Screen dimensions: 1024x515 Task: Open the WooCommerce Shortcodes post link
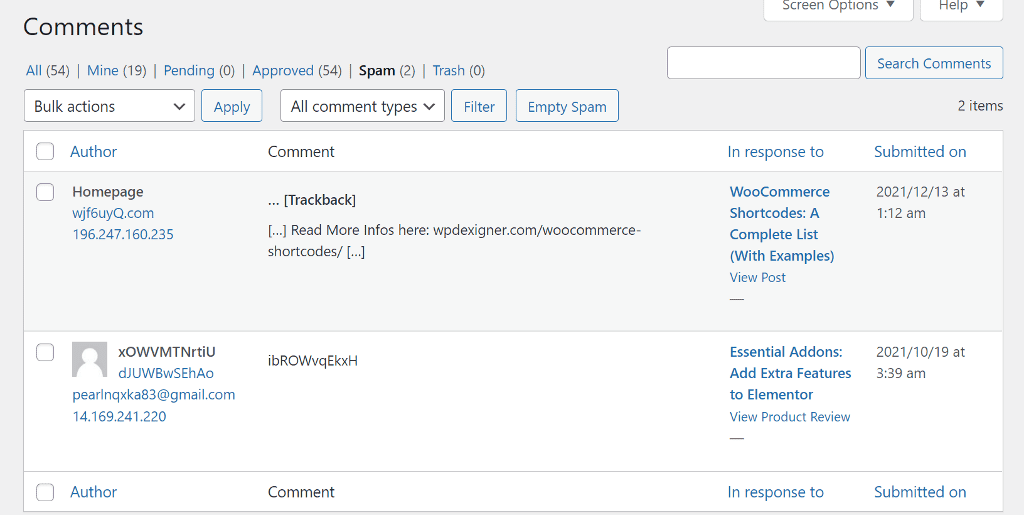pyautogui.click(x=781, y=223)
